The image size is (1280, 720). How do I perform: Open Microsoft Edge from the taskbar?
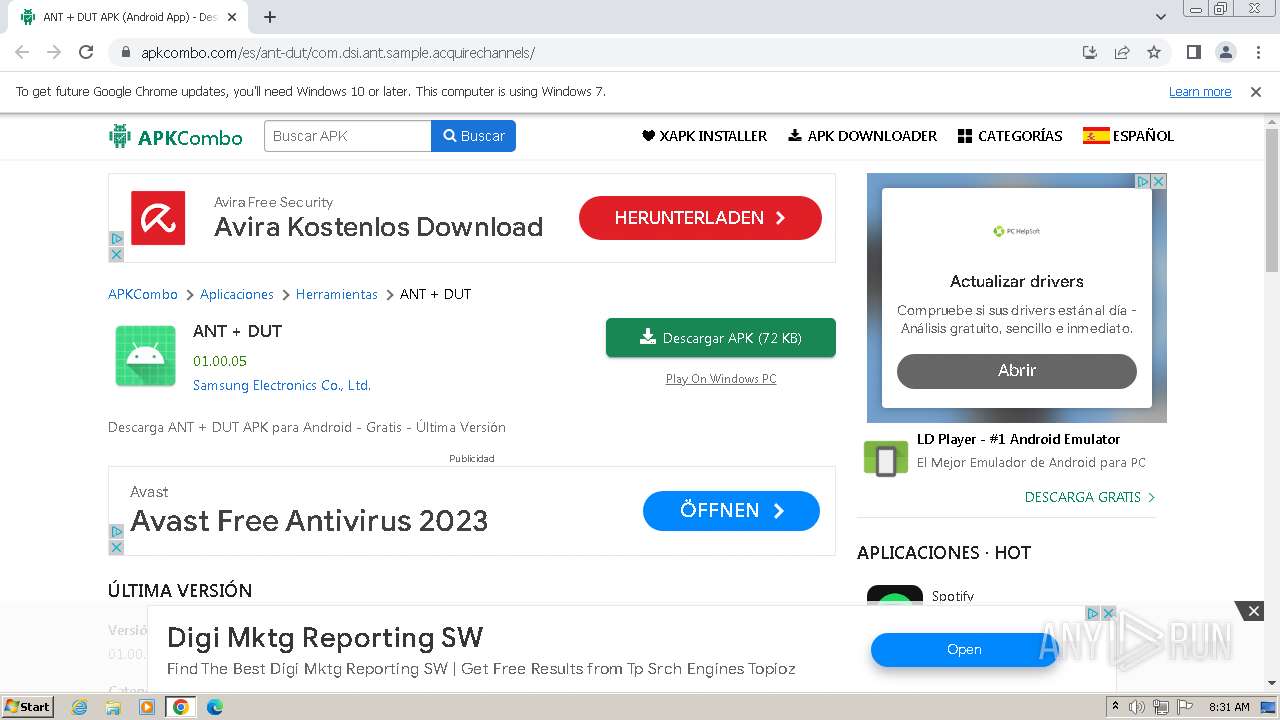[x=215, y=707]
